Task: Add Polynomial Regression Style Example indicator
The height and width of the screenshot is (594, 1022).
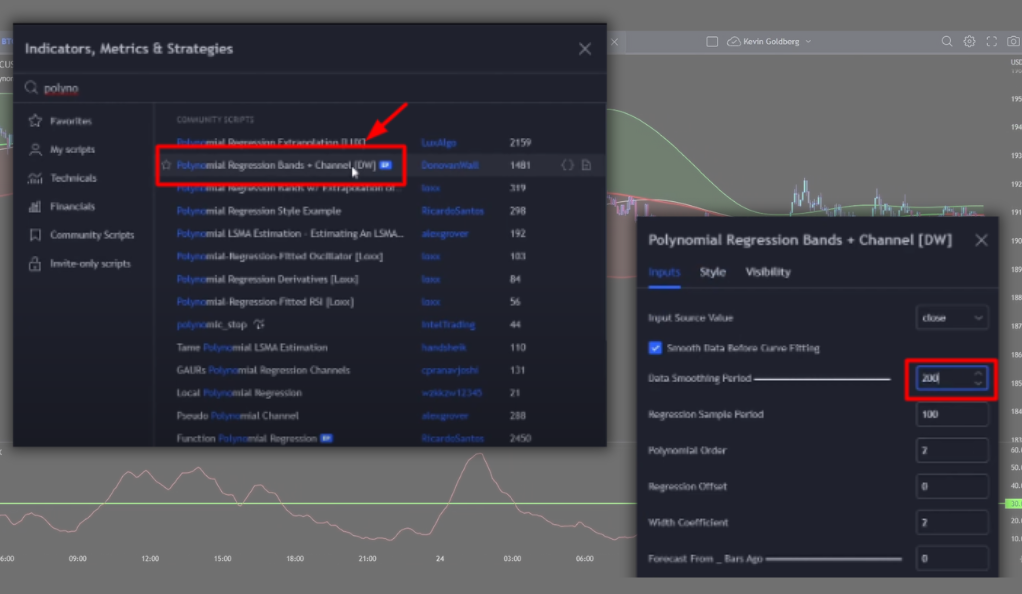Action: pos(259,211)
